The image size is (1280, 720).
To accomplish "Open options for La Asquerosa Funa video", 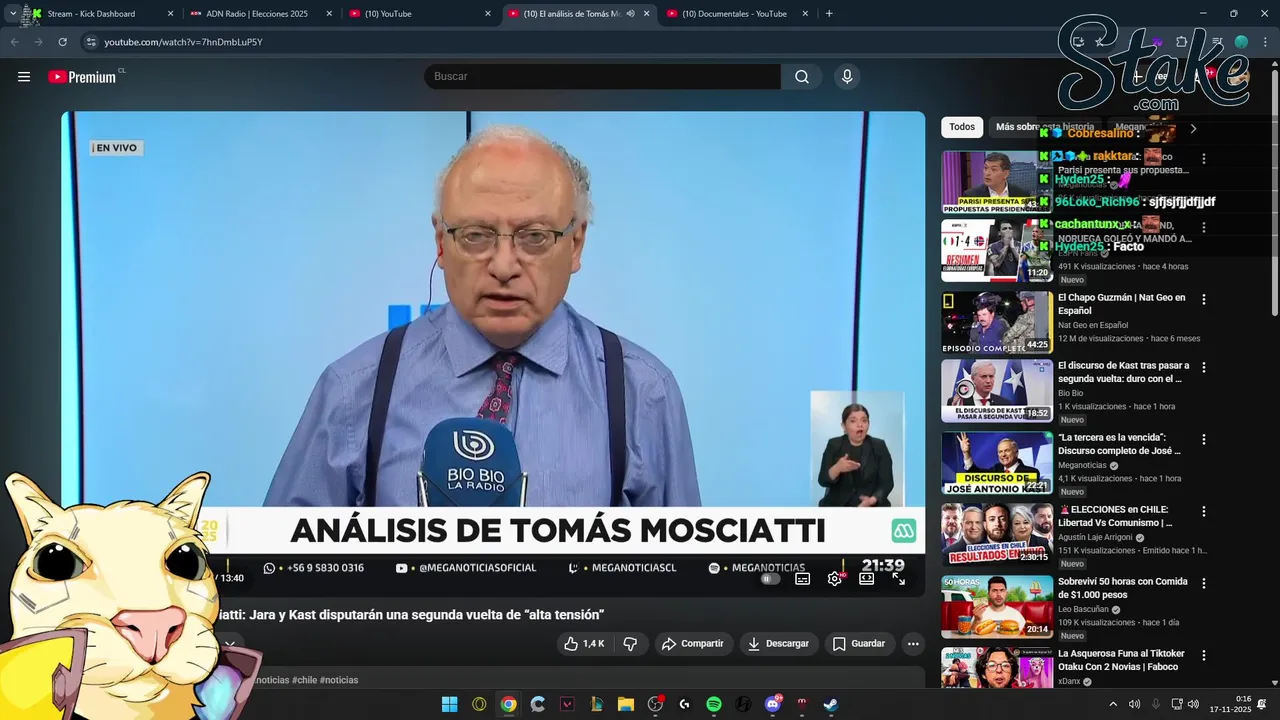I will tap(1204, 655).
